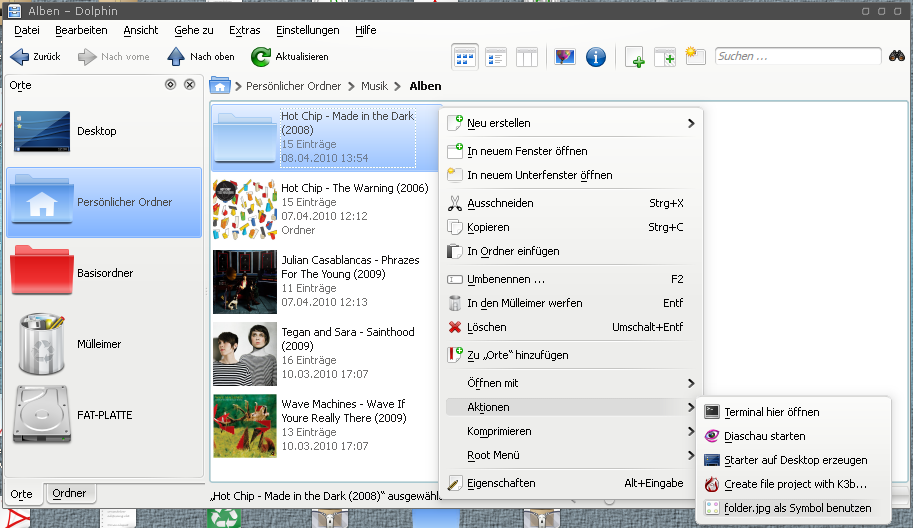Click Alben in the breadcrumb path

click(425, 86)
